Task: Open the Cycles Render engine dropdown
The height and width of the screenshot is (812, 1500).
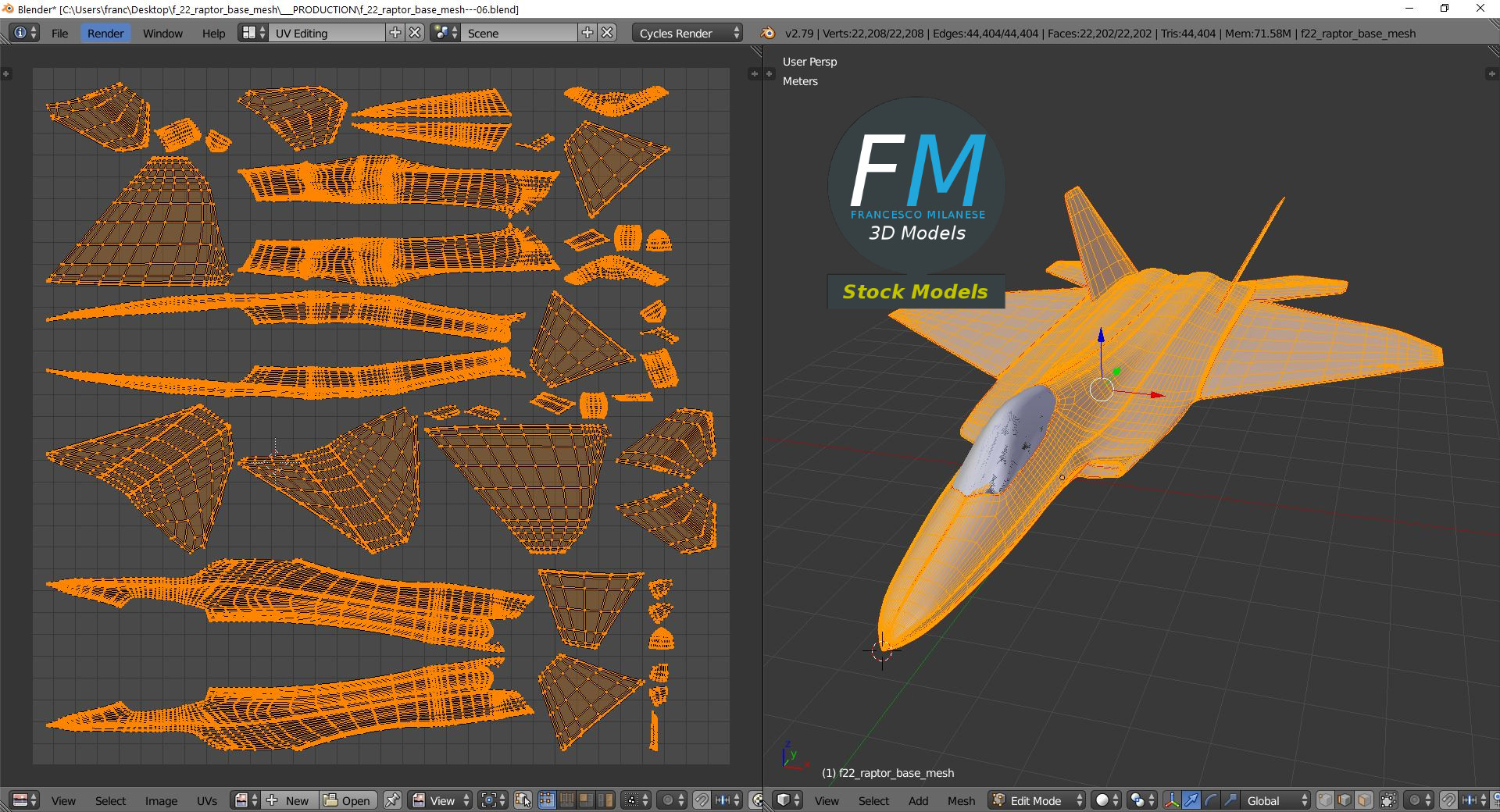Action: [x=687, y=33]
